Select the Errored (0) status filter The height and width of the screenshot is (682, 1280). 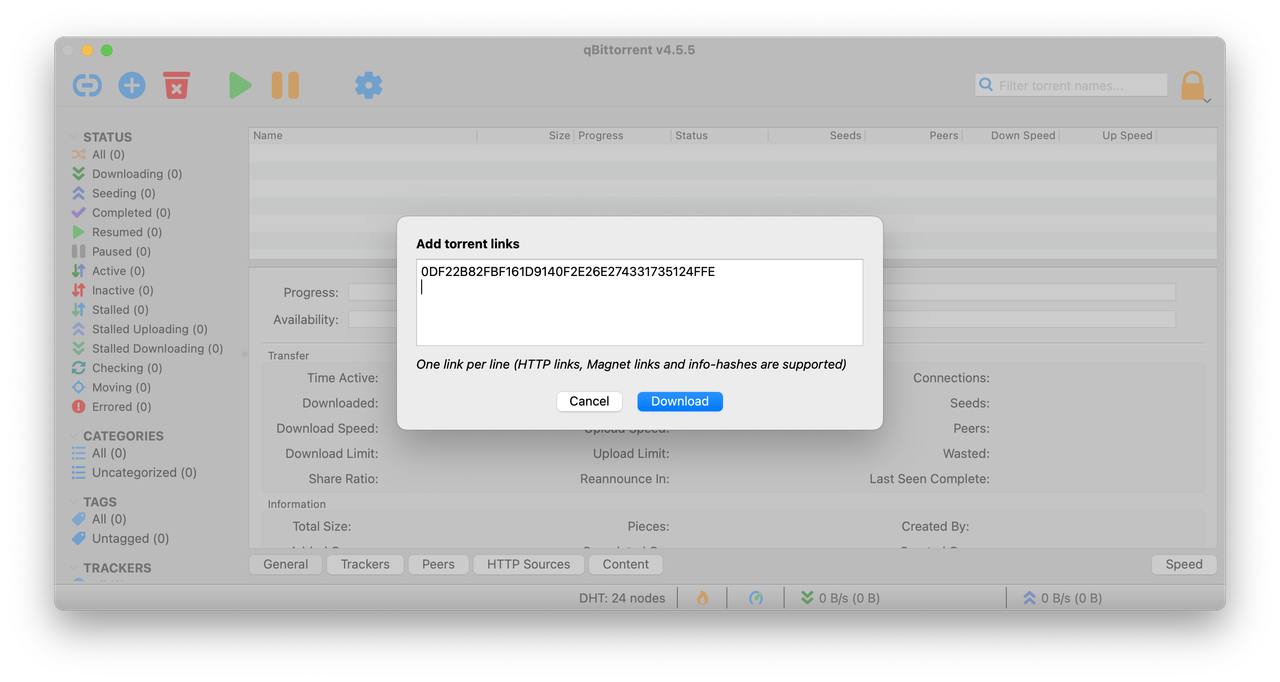pyautogui.click(x=111, y=407)
